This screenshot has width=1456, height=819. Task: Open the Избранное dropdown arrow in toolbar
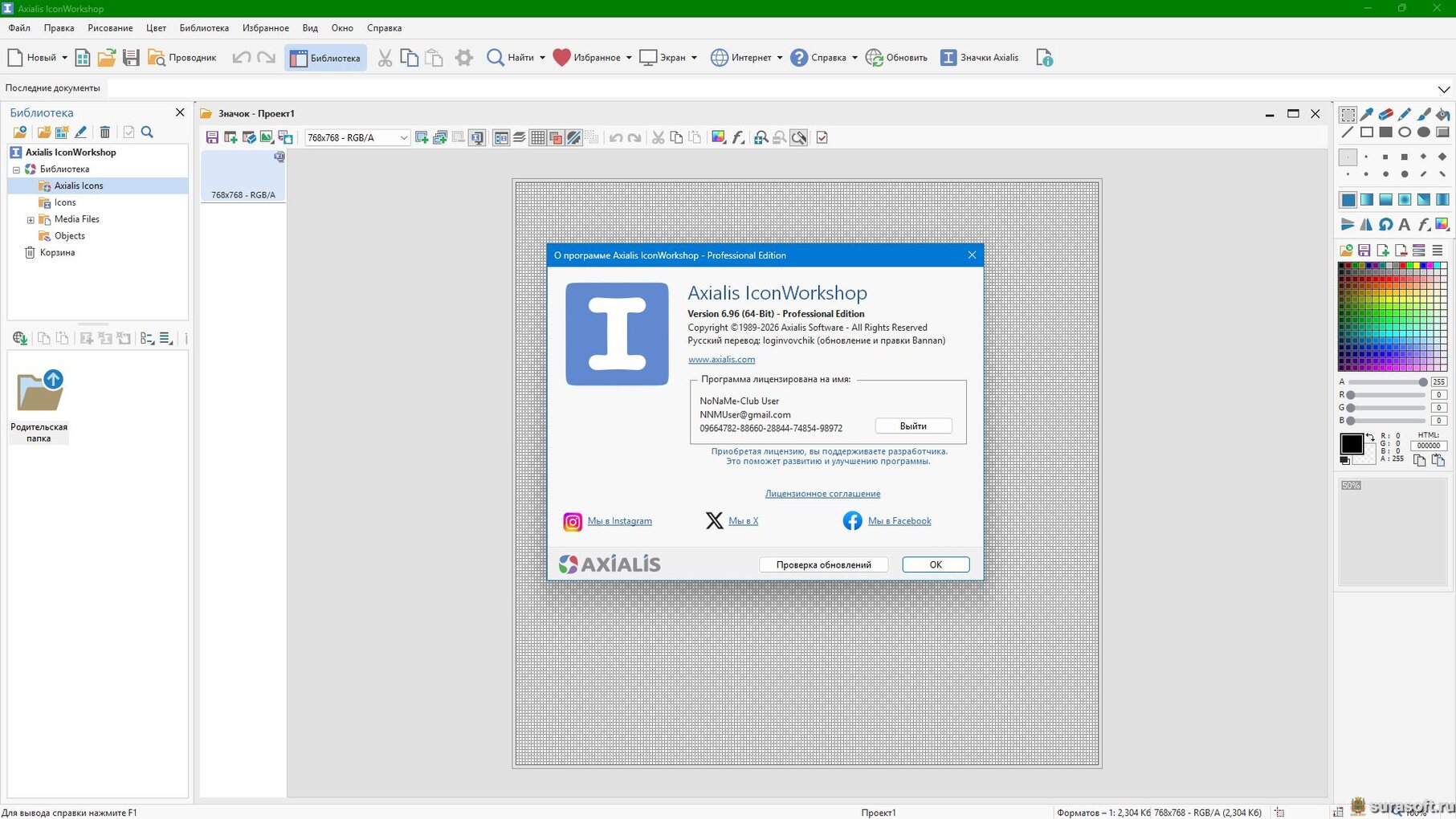pyautogui.click(x=629, y=58)
